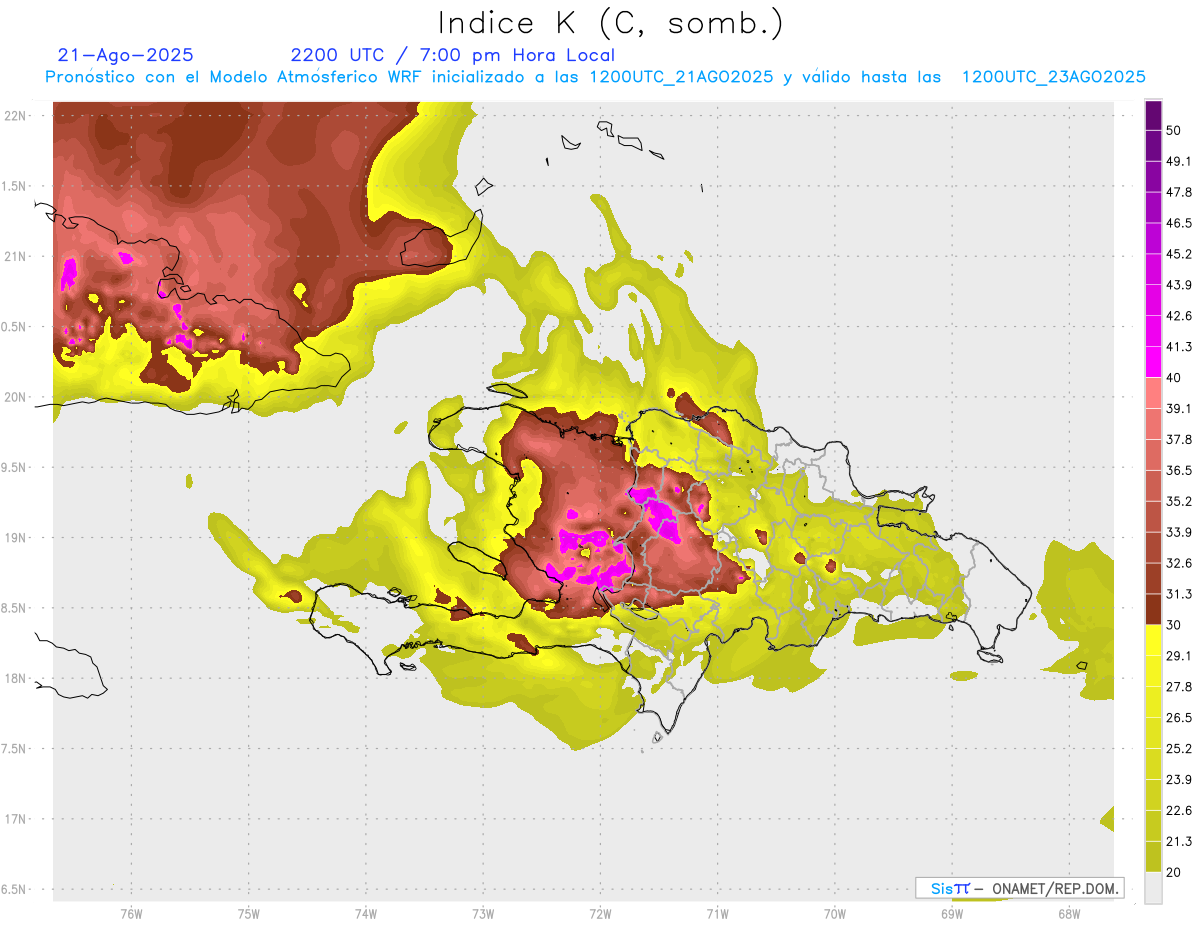The height and width of the screenshot is (927, 1200).
Task: Click the time text "2200 UTC / 7:00 pm Hora Local"
Action: (453, 55)
